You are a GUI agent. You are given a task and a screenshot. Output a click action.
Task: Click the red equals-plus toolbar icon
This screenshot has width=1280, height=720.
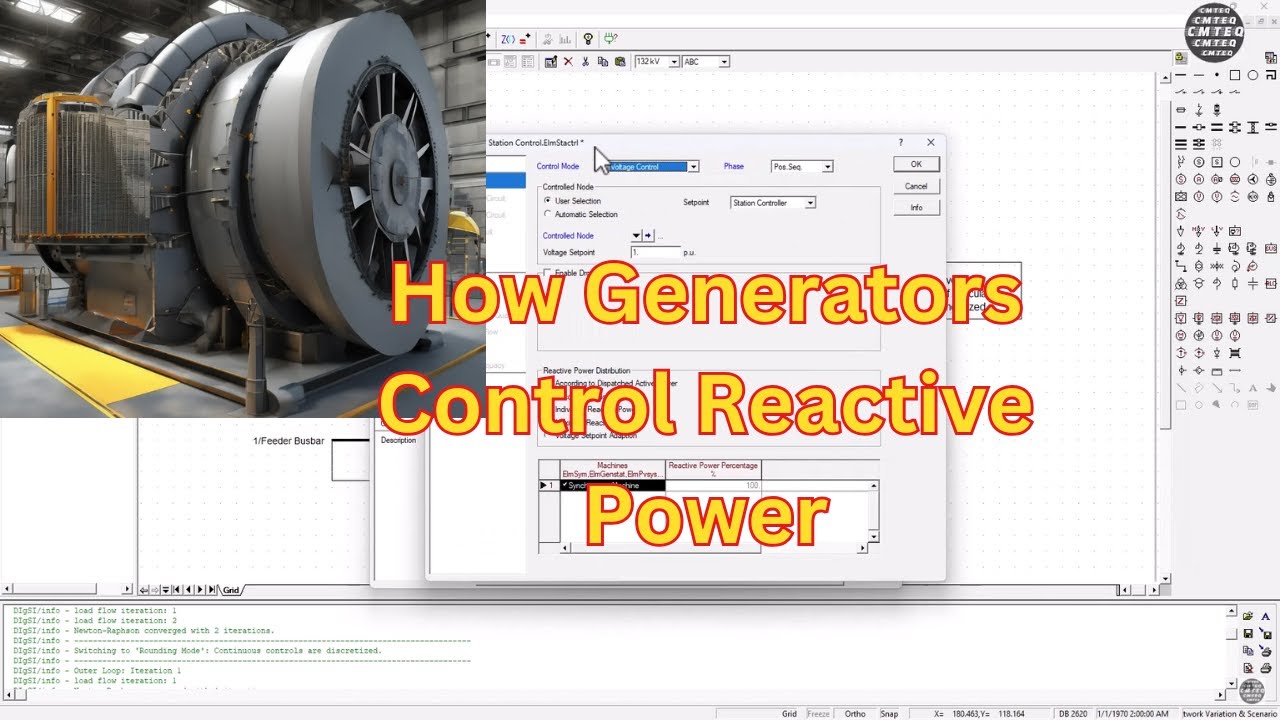pos(524,39)
